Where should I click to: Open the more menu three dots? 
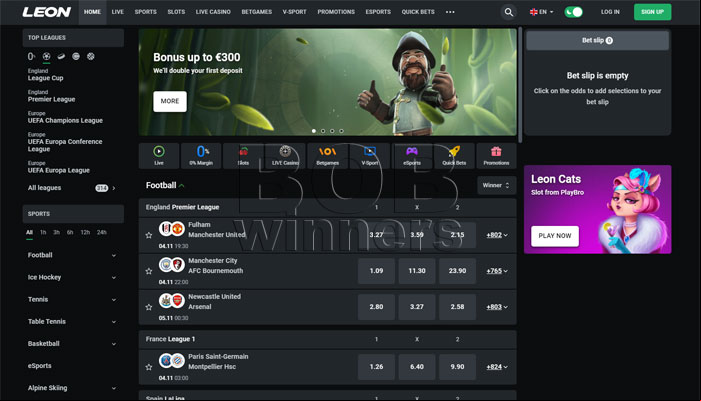point(450,12)
